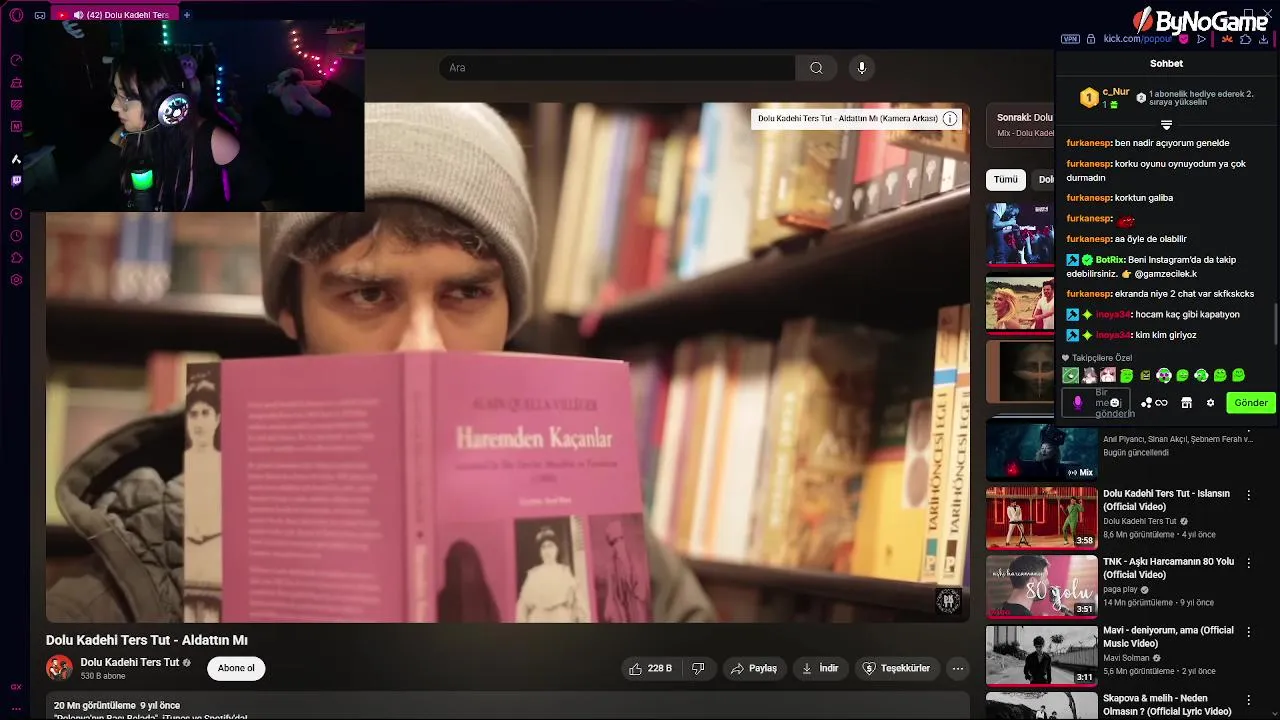Open BotRix username in chat
This screenshot has height=720, width=1280.
(1110, 260)
